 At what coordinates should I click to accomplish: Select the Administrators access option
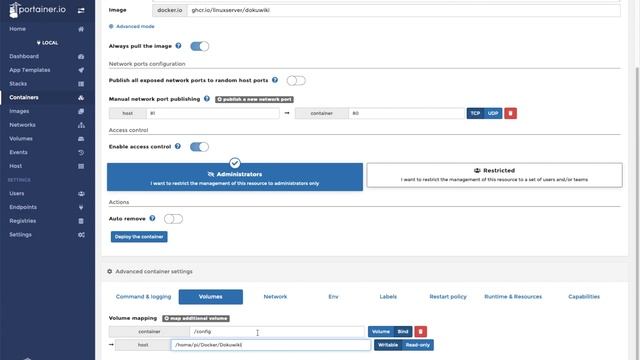[x=235, y=177]
